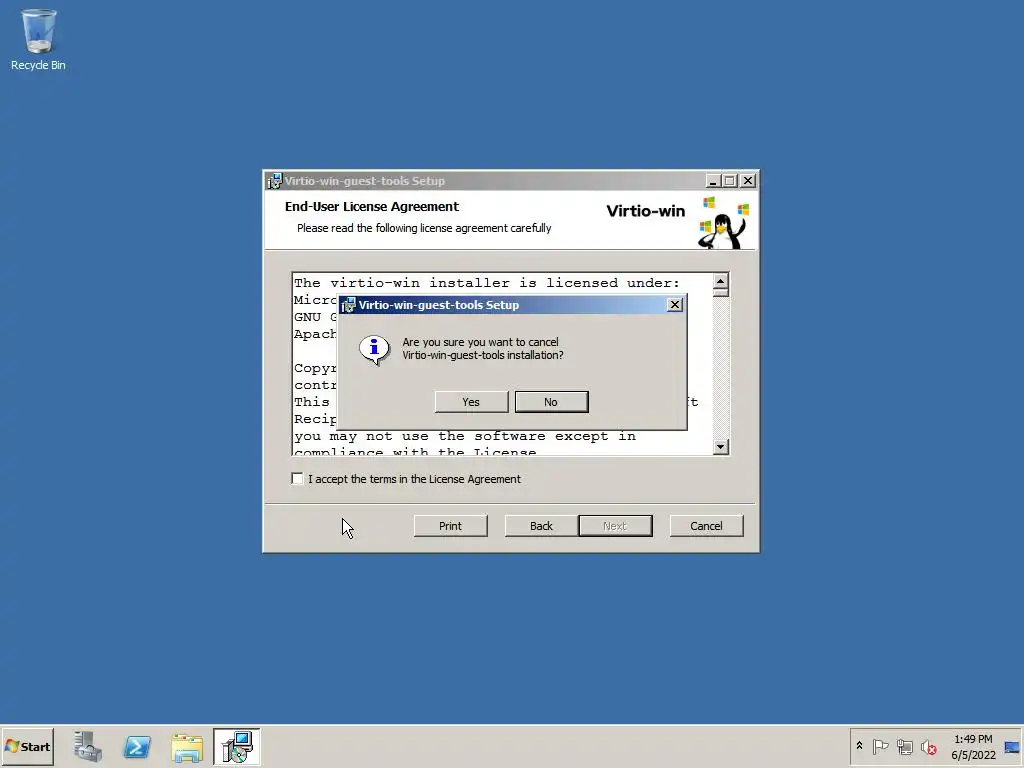Click the Virtio-win penguin logo
The image size is (1024, 768).
tap(724, 223)
